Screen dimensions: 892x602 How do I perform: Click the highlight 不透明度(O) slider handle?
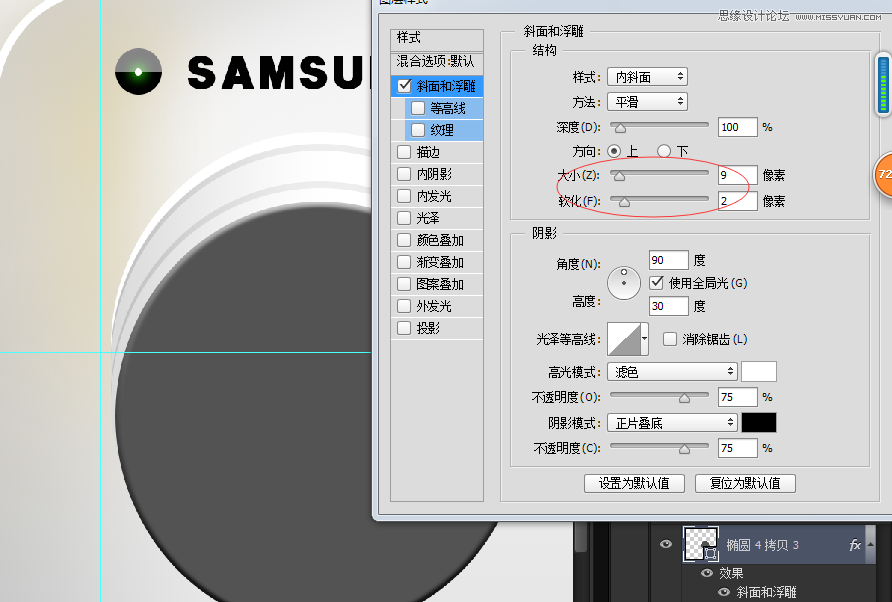pos(684,398)
